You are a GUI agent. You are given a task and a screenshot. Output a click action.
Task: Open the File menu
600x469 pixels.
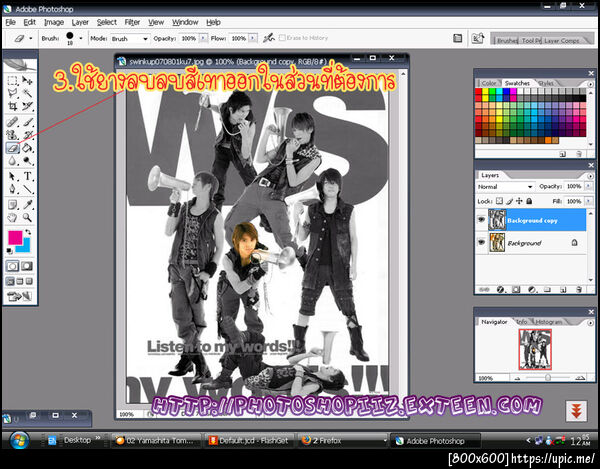click(x=10, y=22)
